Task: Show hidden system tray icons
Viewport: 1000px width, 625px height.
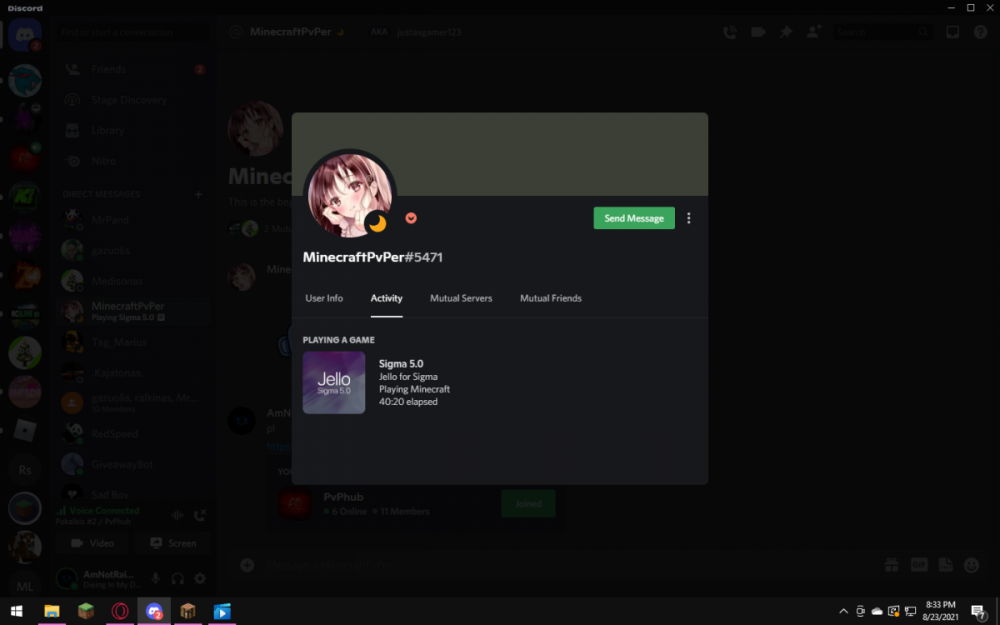Action: click(x=843, y=612)
